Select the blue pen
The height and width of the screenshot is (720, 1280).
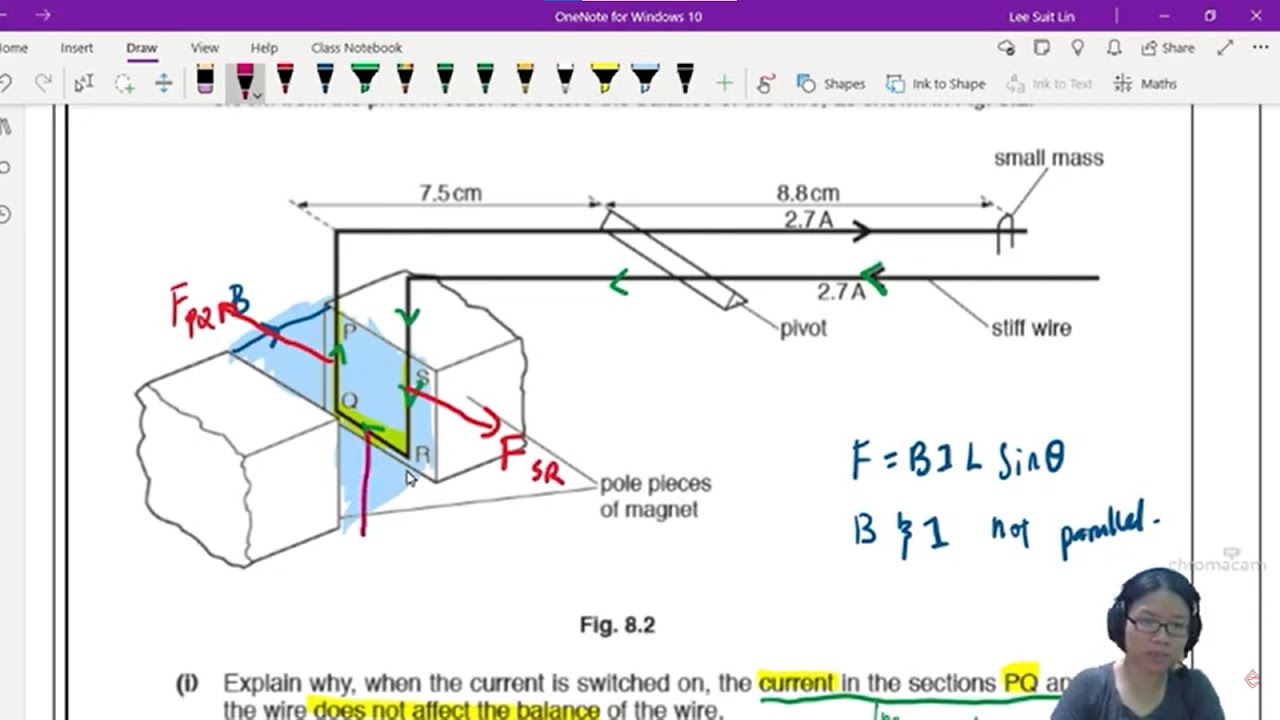pos(325,80)
